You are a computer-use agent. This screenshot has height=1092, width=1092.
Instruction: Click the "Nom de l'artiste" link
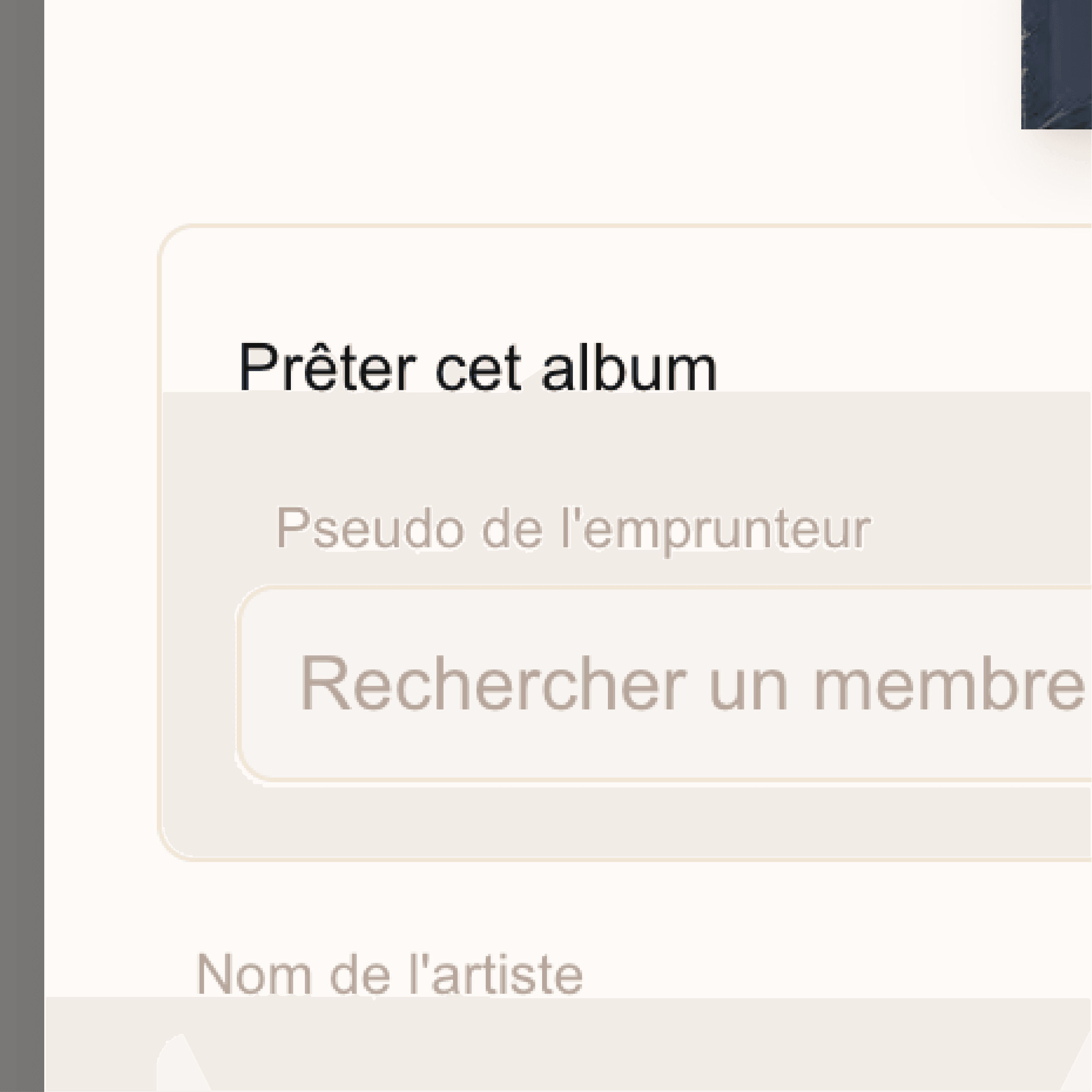[390, 972]
